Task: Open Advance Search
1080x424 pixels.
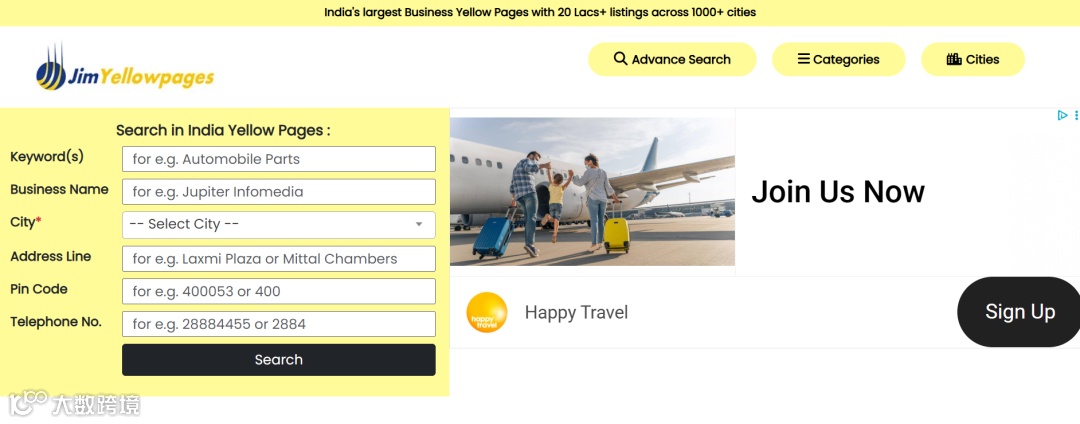Action: tap(672, 59)
